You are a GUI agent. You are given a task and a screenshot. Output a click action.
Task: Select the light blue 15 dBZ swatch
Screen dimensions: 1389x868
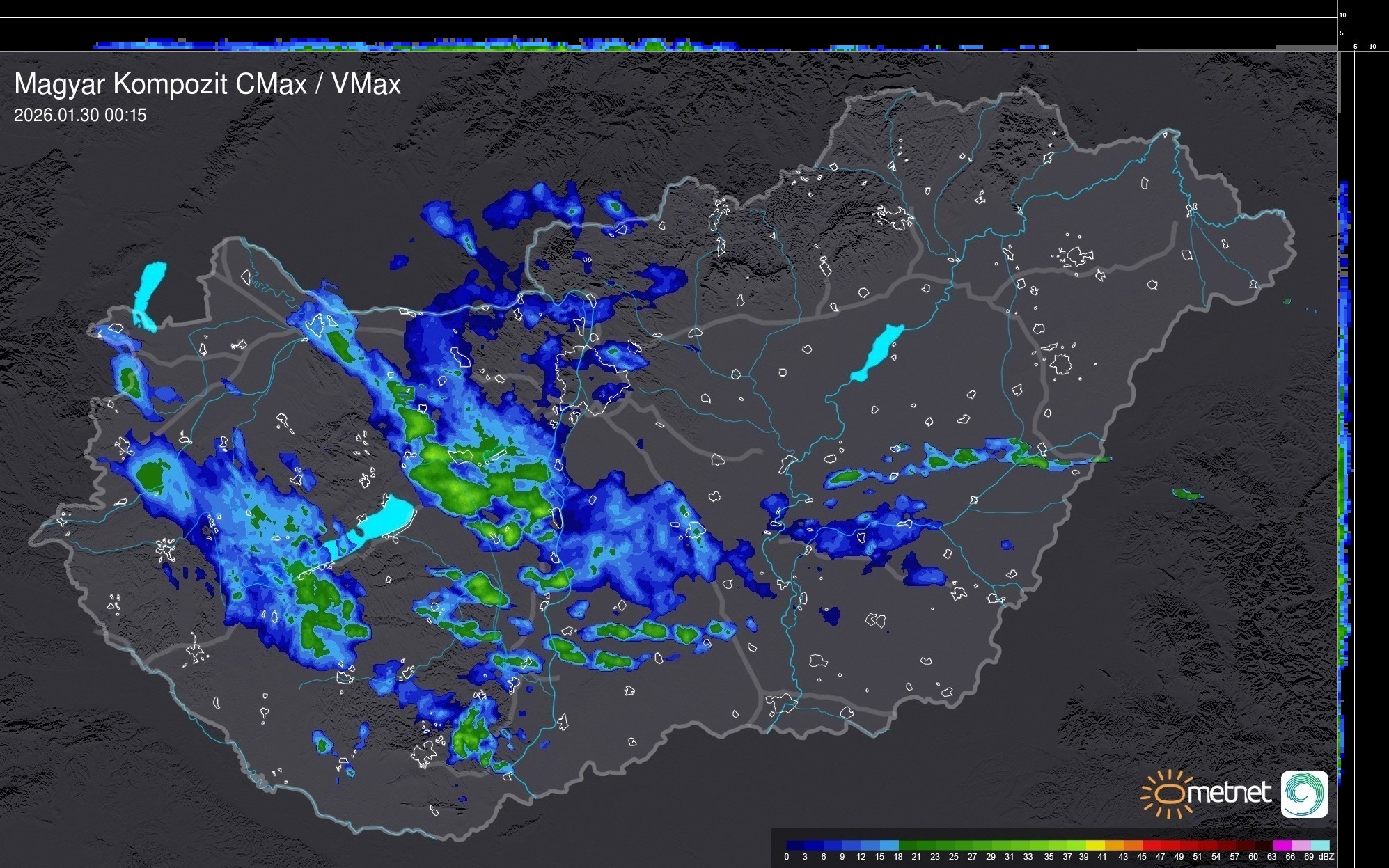point(888,845)
